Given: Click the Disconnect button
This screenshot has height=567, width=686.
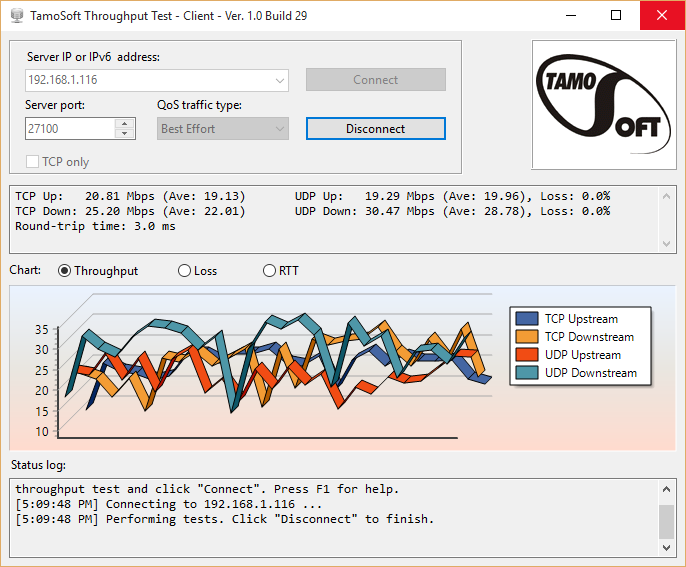Looking at the screenshot, I should pyautogui.click(x=375, y=129).
